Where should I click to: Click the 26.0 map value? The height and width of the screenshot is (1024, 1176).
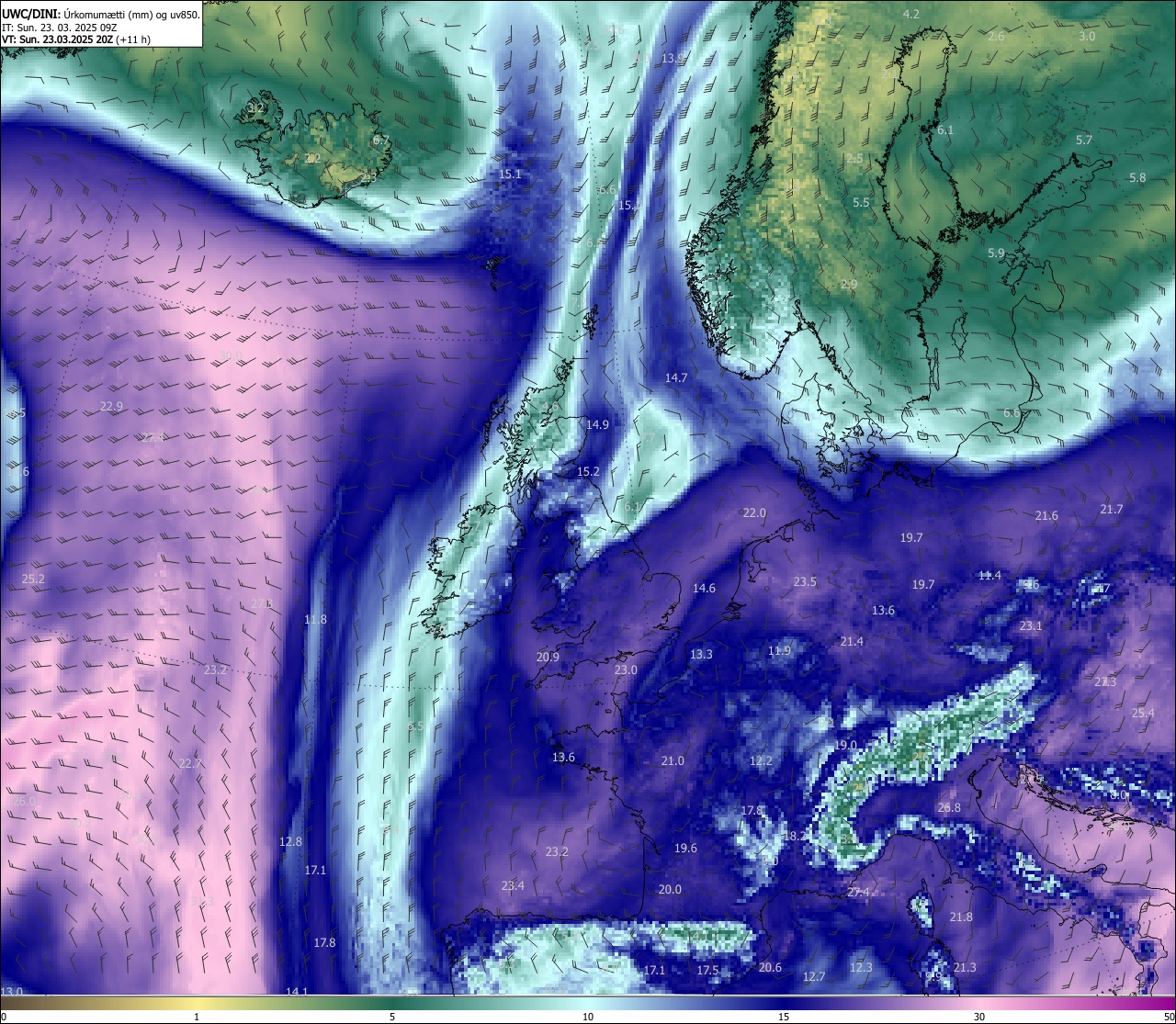click(x=25, y=801)
